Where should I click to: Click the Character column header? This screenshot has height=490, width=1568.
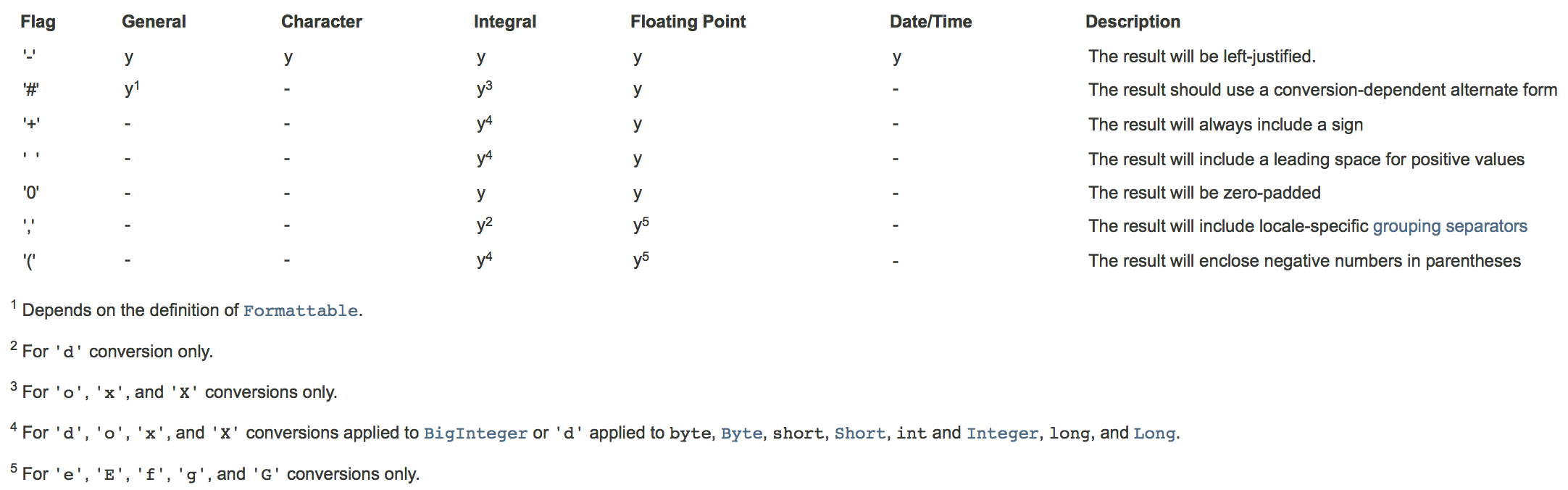(322, 22)
